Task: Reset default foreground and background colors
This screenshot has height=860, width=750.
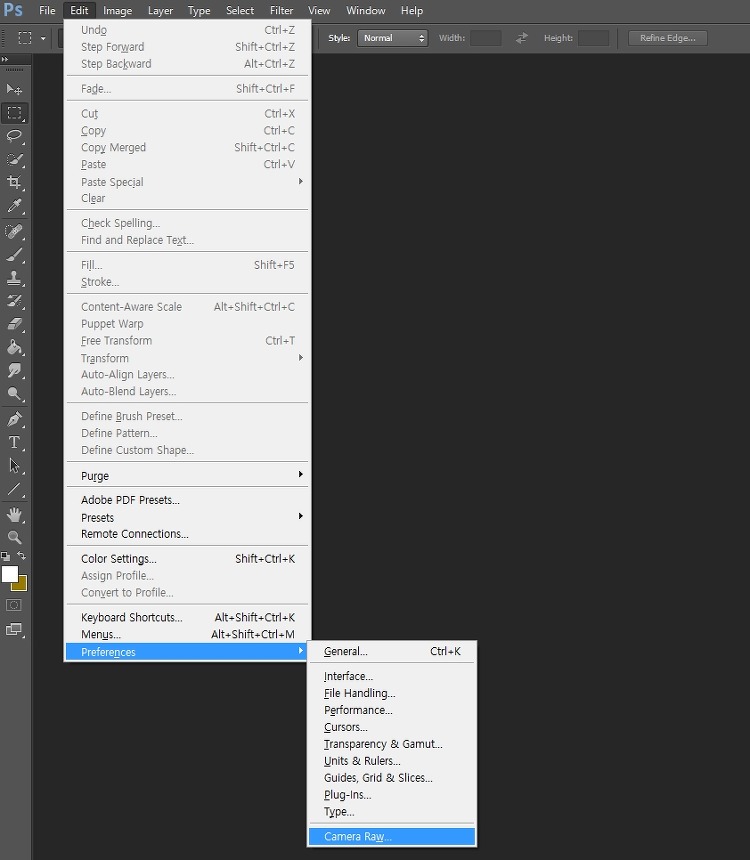Action: (5, 556)
